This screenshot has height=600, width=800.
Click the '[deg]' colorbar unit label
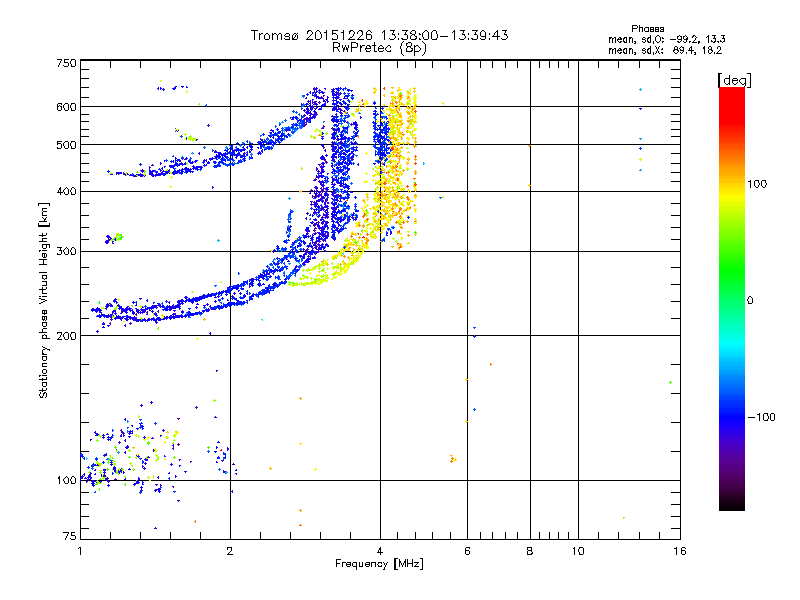734,80
